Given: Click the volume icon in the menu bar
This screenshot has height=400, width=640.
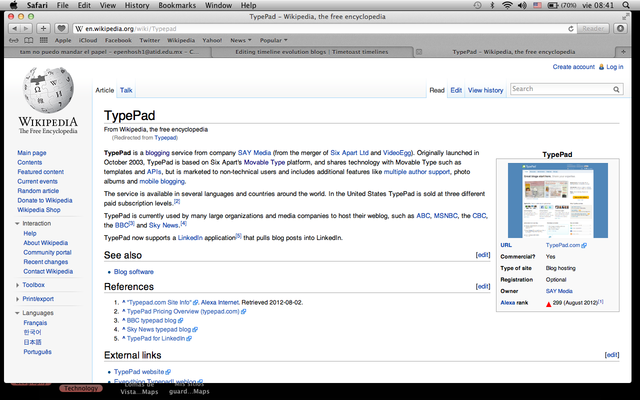Looking at the screenshot, I should [522, 5].
